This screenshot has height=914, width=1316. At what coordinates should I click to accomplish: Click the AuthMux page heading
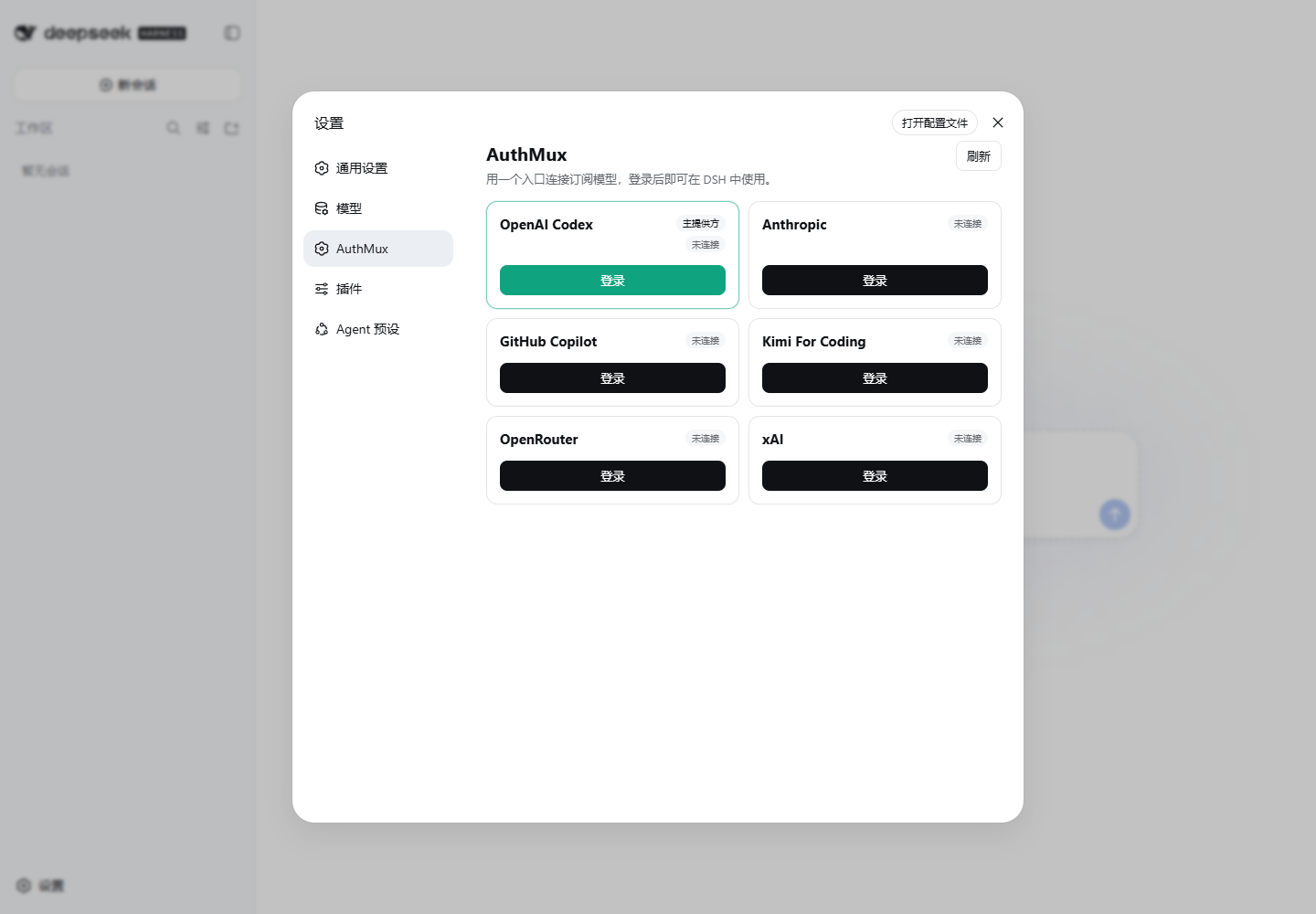coord(526,154)
